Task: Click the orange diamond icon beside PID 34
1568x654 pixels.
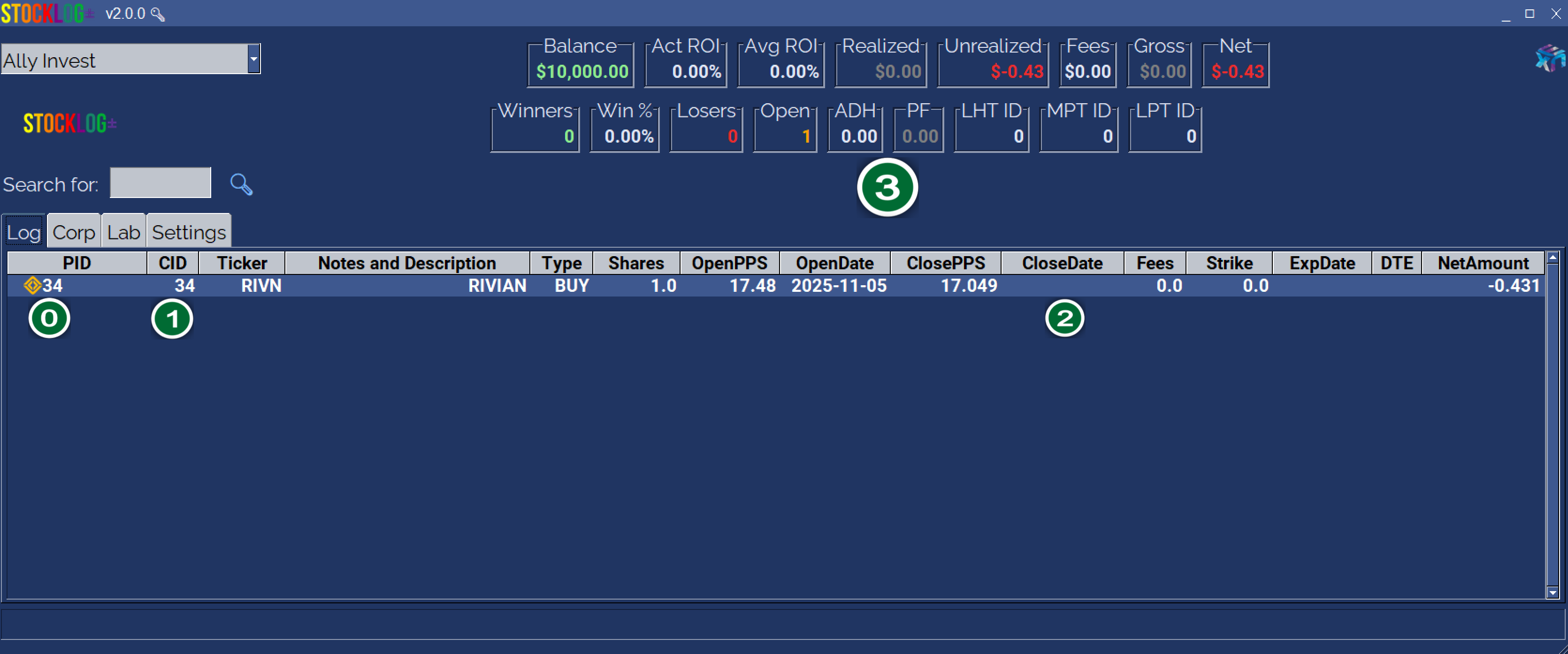Action: point(31,285)
